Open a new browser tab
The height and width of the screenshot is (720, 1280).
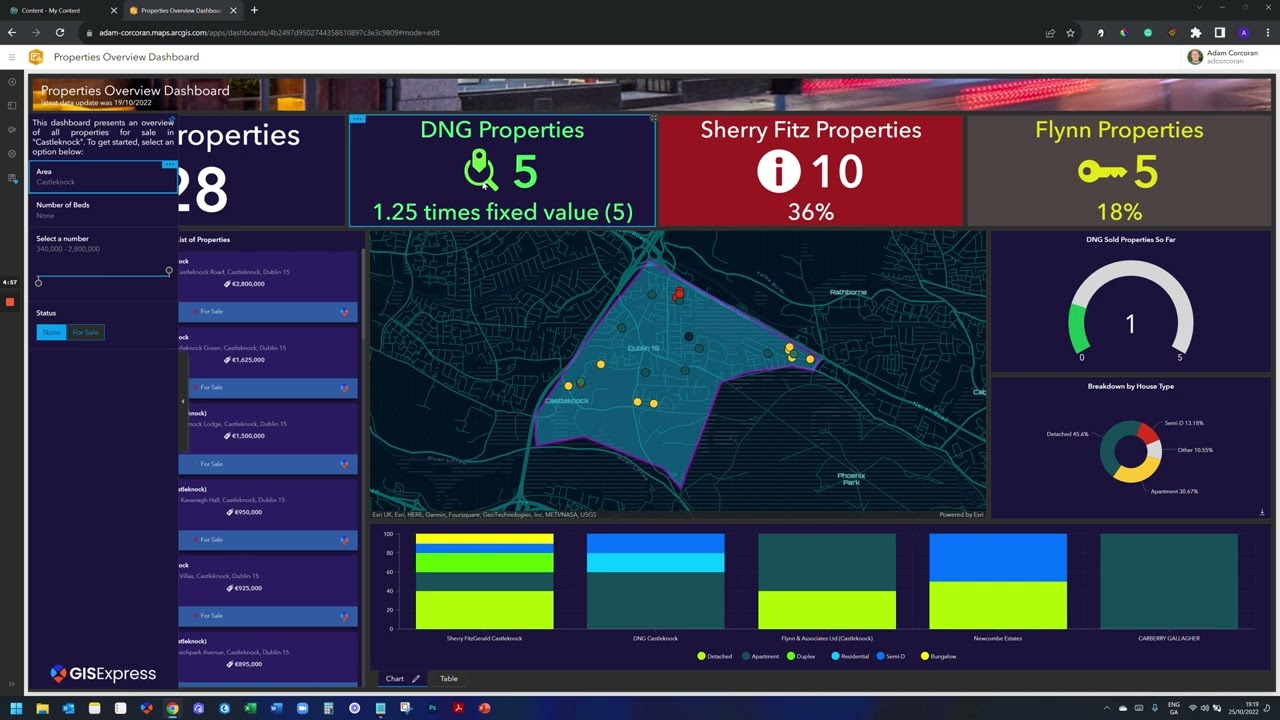click(x=254, y=10)
